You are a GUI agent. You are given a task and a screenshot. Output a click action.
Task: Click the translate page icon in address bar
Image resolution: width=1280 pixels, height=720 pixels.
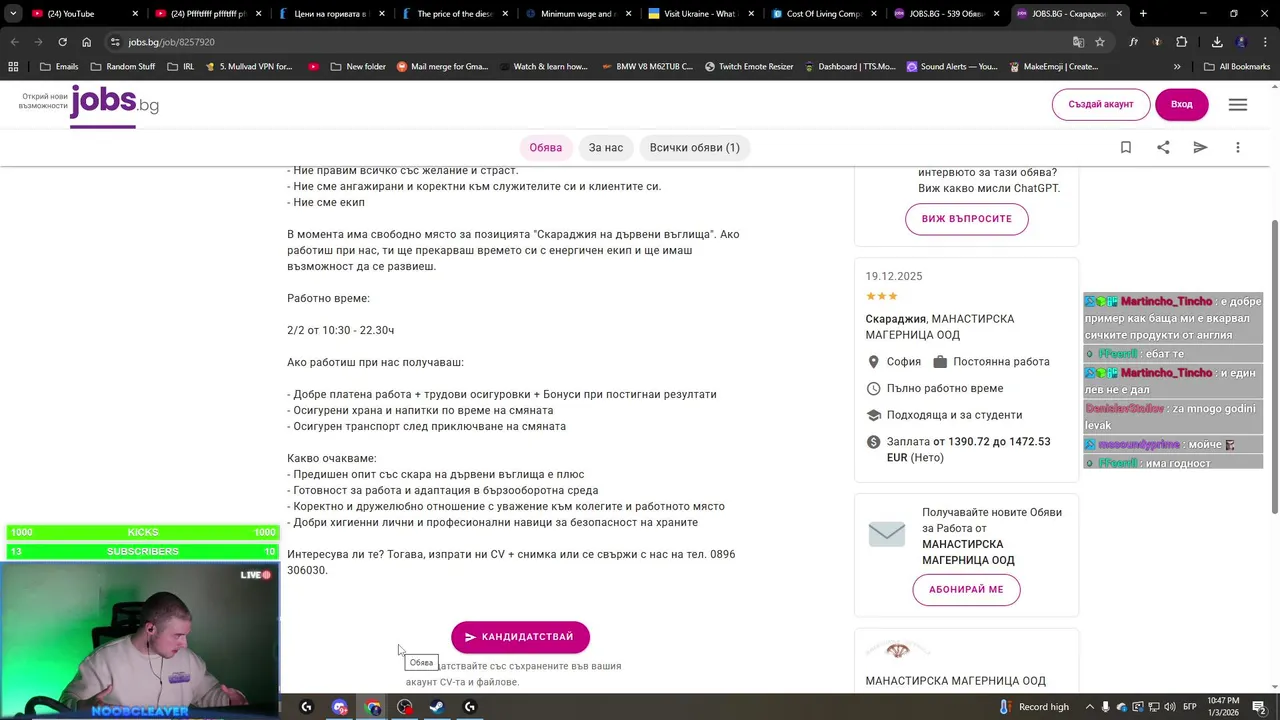point(1078,42)
